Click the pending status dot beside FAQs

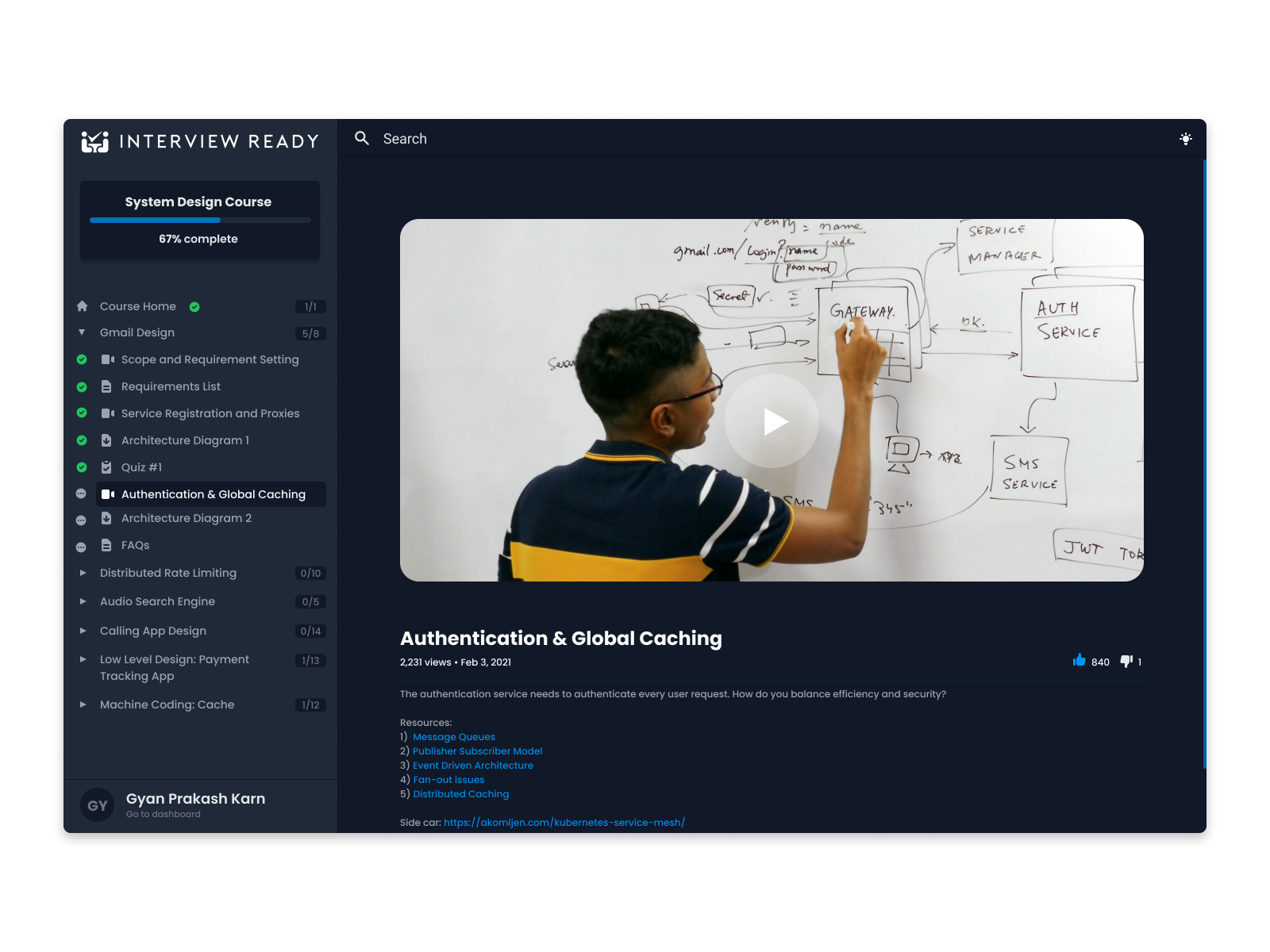[x=81, y=545]
